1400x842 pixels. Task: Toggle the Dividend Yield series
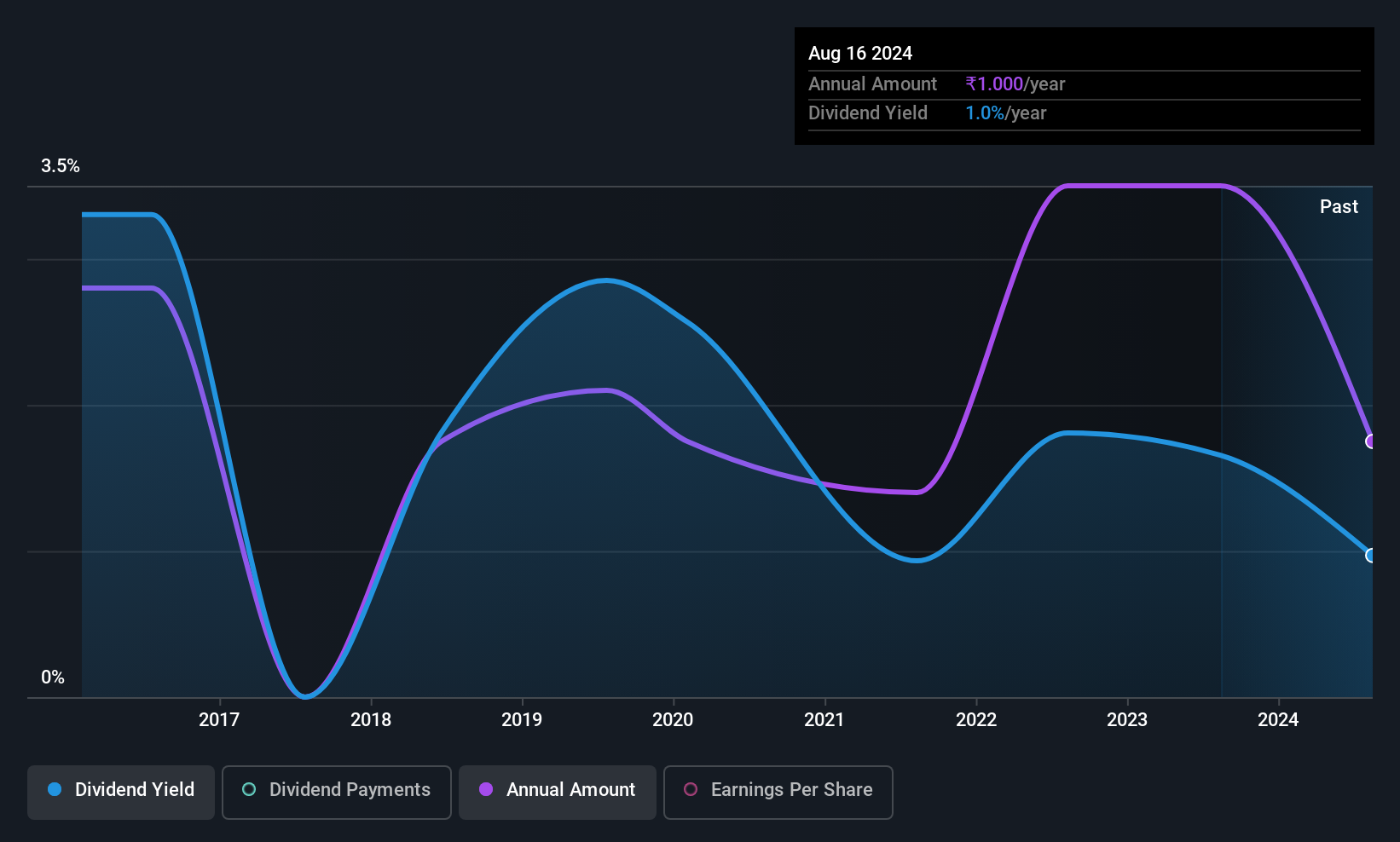(x=121, y=792)
